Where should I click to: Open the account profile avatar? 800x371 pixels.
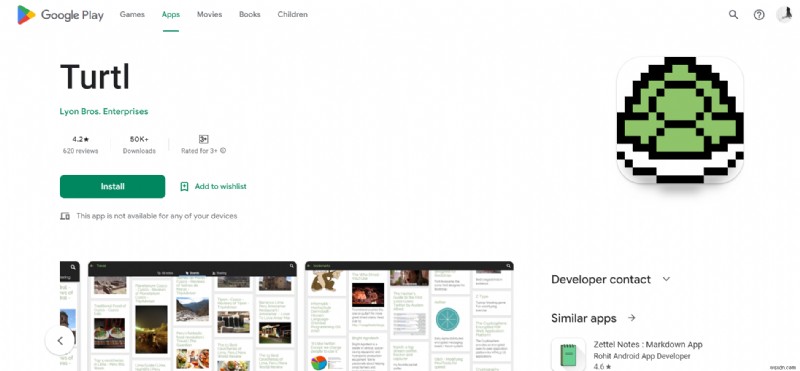pyautogui.click(x=784, y=15)
